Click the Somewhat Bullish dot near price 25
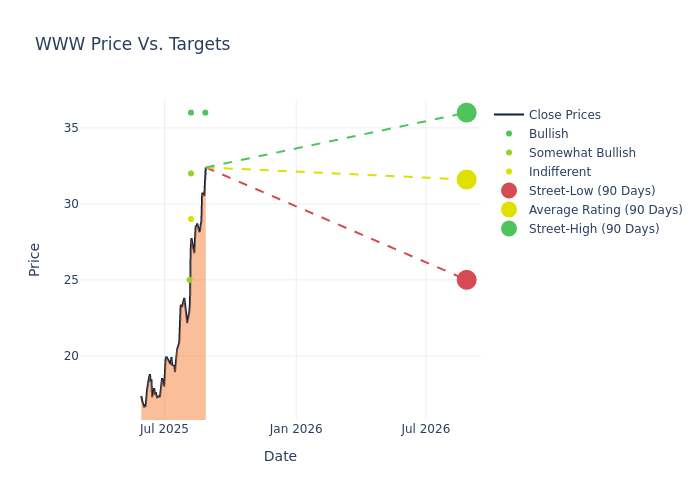The image size is (700, 500). [x=189, y=280]
